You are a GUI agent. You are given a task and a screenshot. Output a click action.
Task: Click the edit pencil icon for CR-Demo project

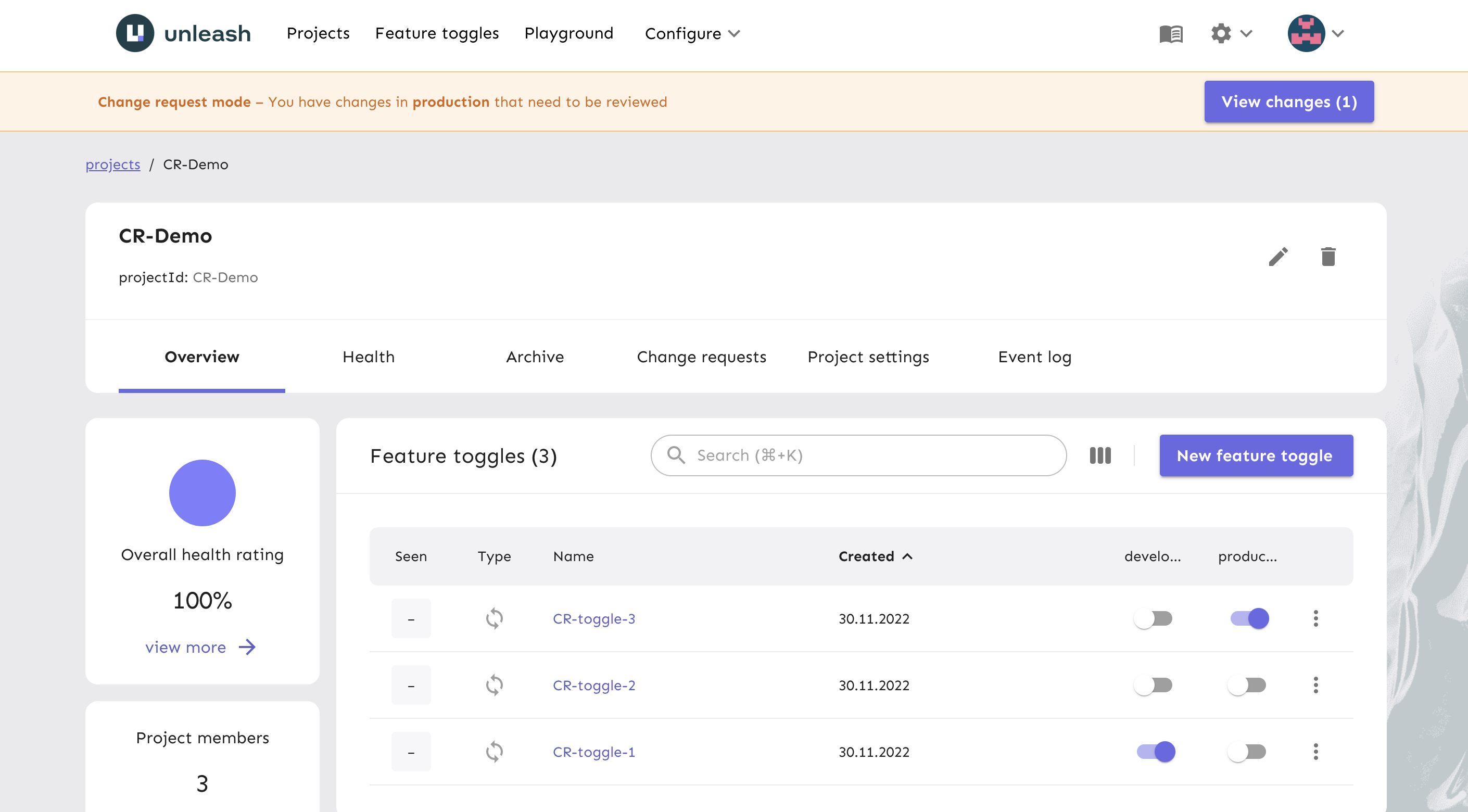1277,257
